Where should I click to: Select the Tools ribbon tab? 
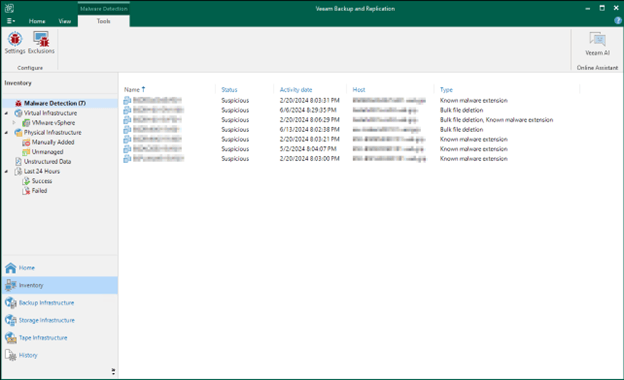103,21
